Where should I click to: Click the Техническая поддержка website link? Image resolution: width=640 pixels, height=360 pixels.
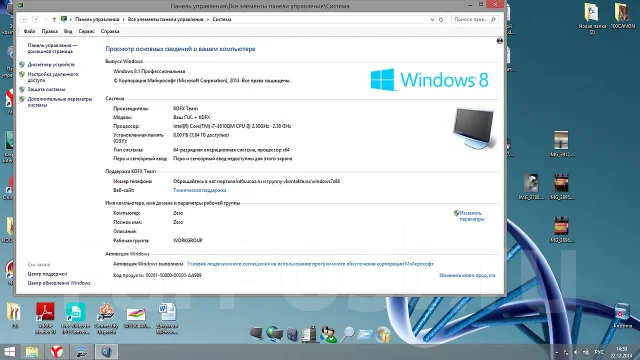199,190
